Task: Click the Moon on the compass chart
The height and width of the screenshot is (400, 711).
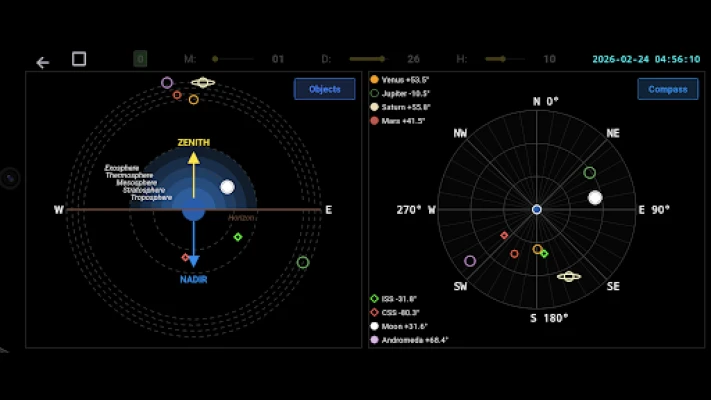Action: [x=595, y=198]
